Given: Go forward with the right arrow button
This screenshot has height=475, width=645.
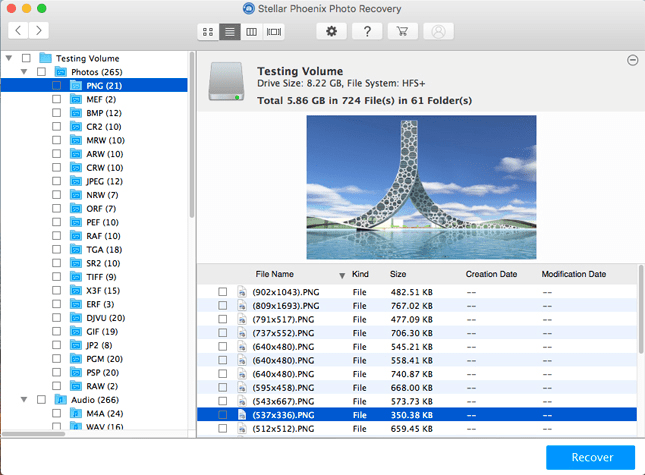Looking at the screenshot, I should (39, 30).
